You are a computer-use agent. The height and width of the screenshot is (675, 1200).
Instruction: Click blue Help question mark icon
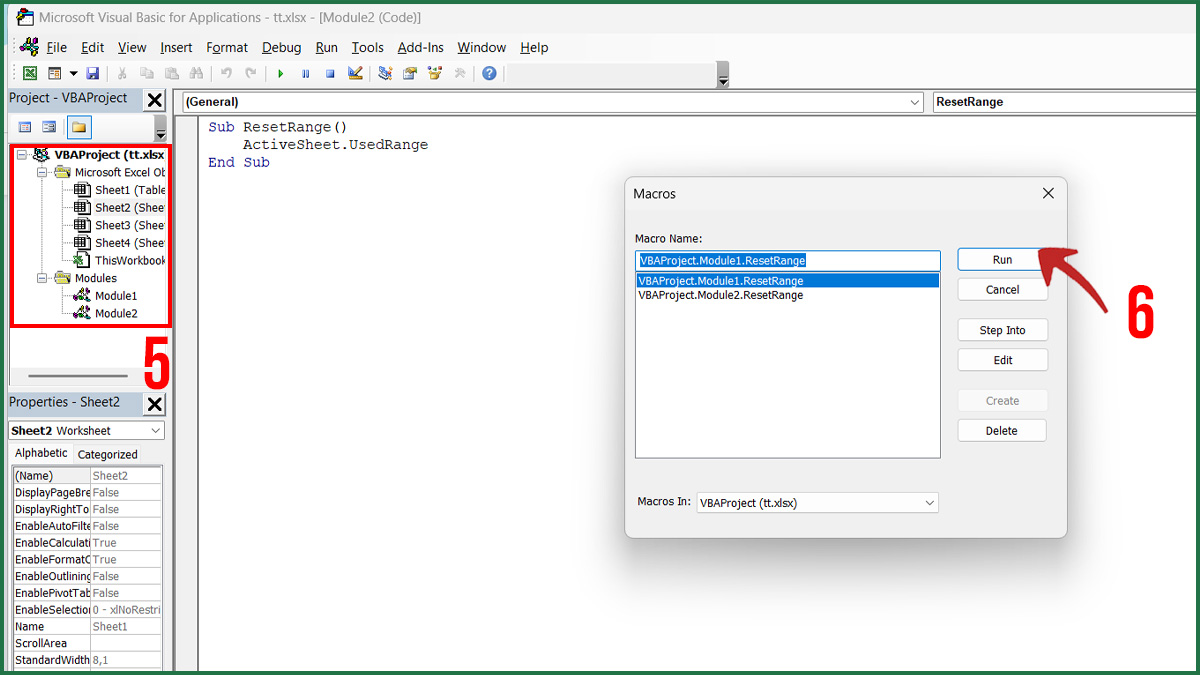(x=489, y=73)
